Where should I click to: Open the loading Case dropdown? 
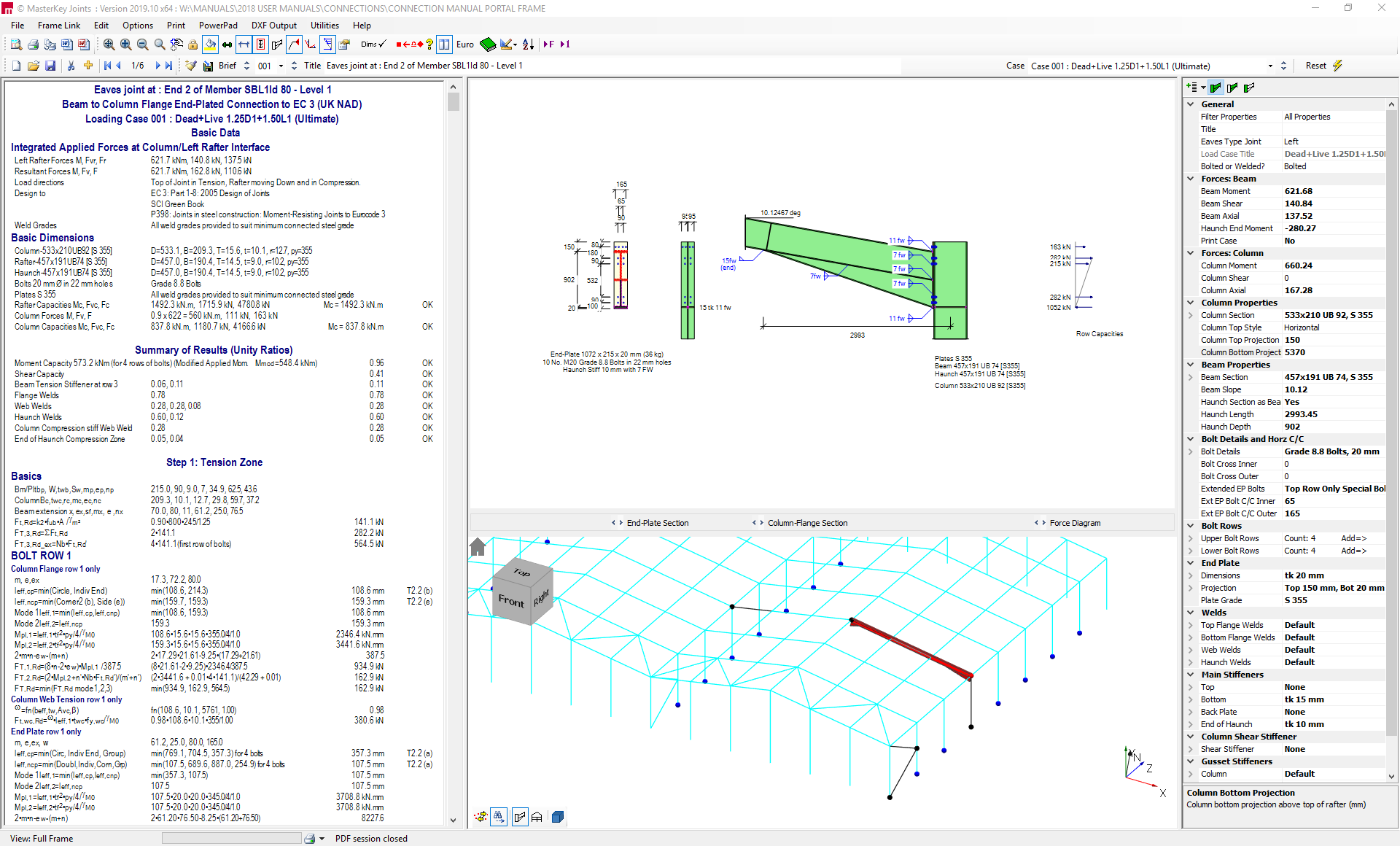(x=1270, y=66)
